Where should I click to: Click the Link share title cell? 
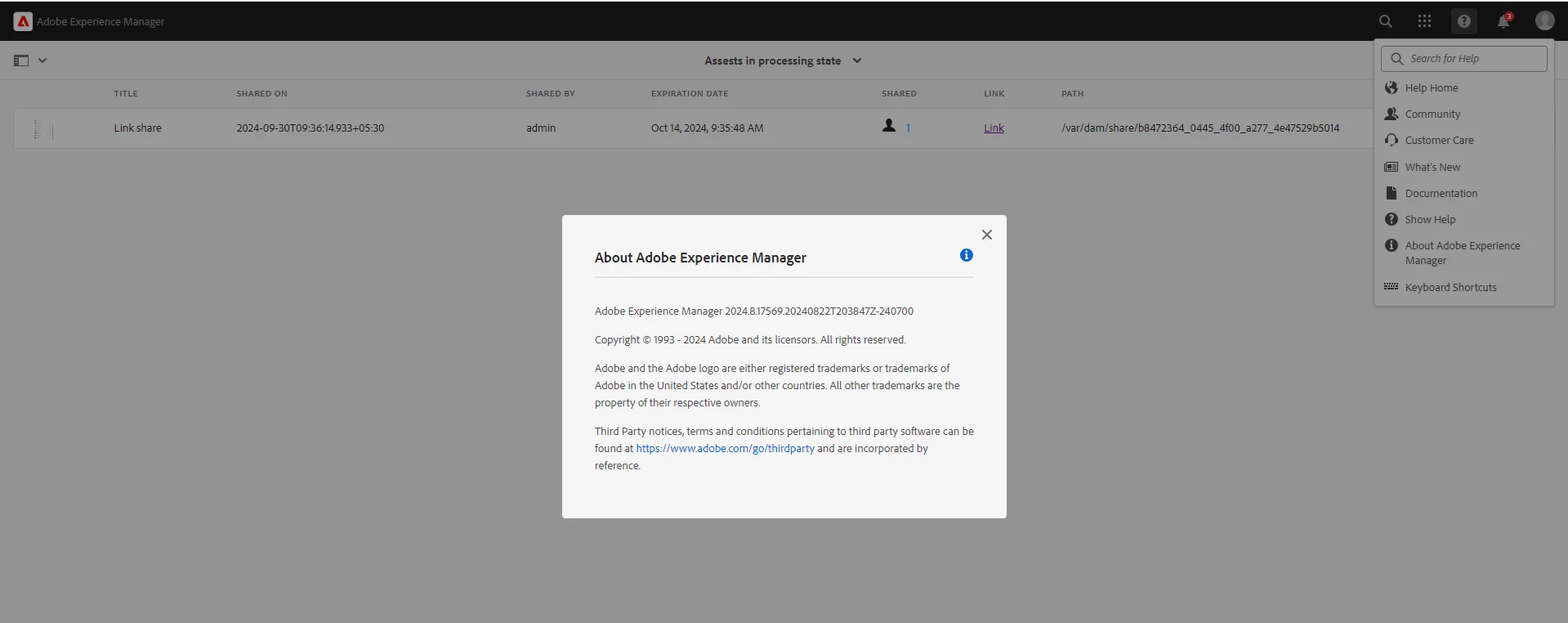point(137,128)
